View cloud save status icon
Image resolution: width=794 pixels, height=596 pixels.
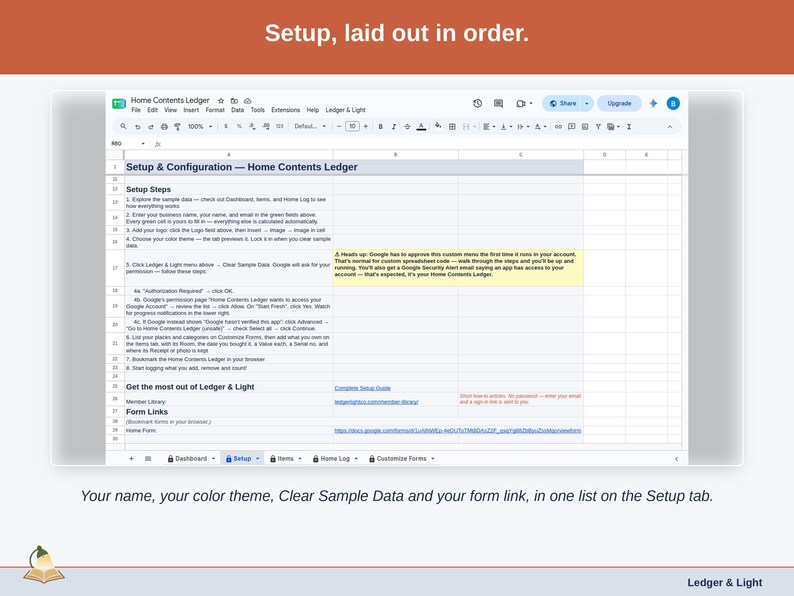point(248,101)
